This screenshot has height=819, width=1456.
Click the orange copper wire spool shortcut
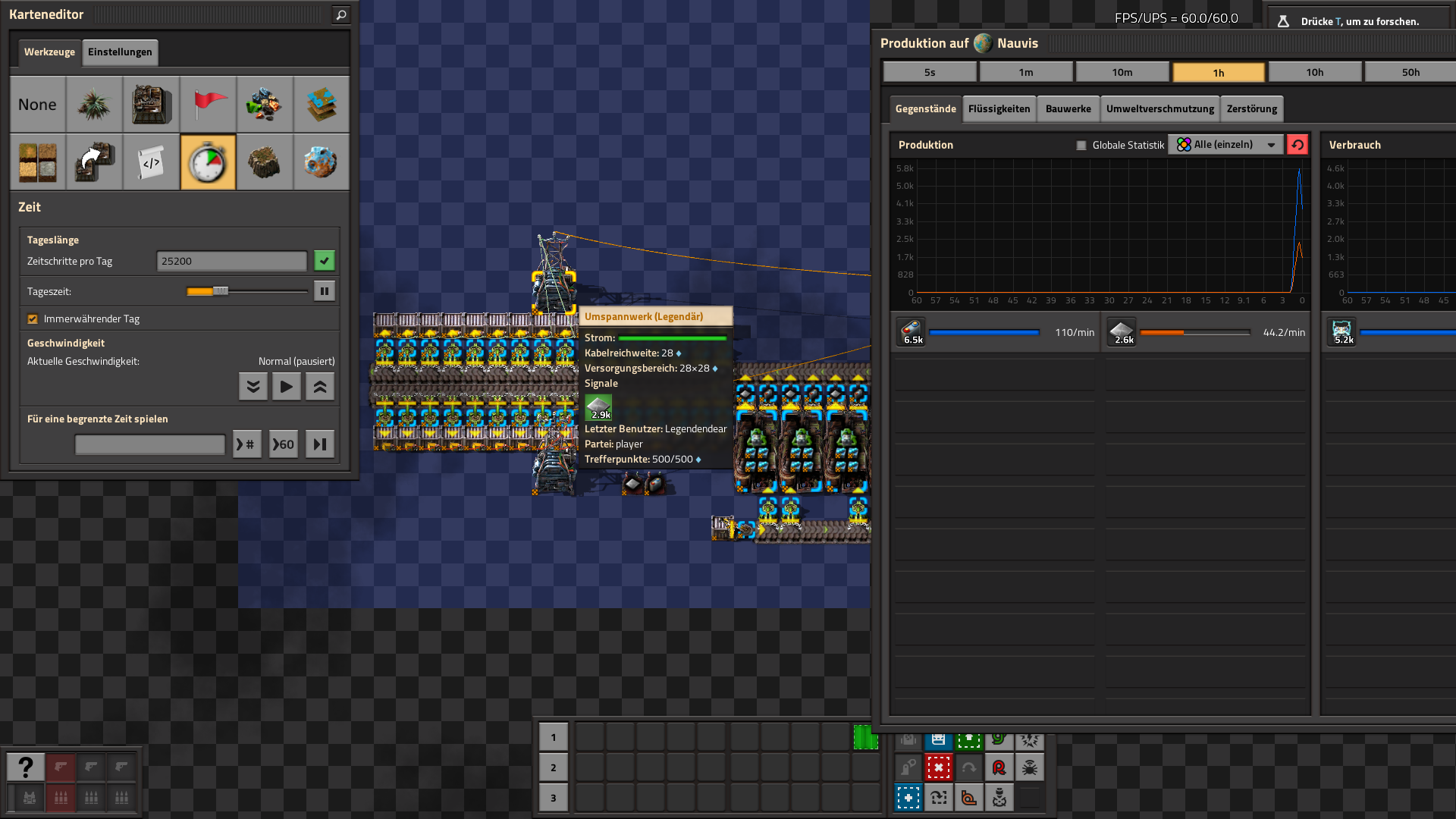click(x=968, y=798)
